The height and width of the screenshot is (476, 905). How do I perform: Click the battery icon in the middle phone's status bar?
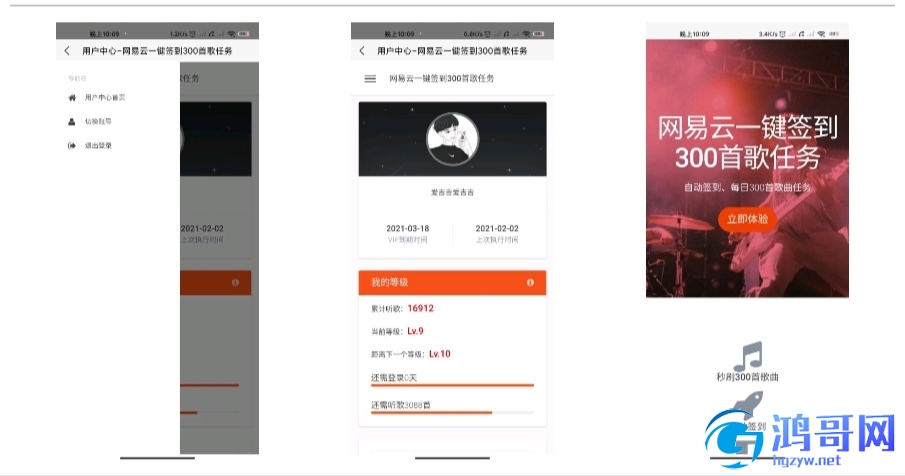539,34
